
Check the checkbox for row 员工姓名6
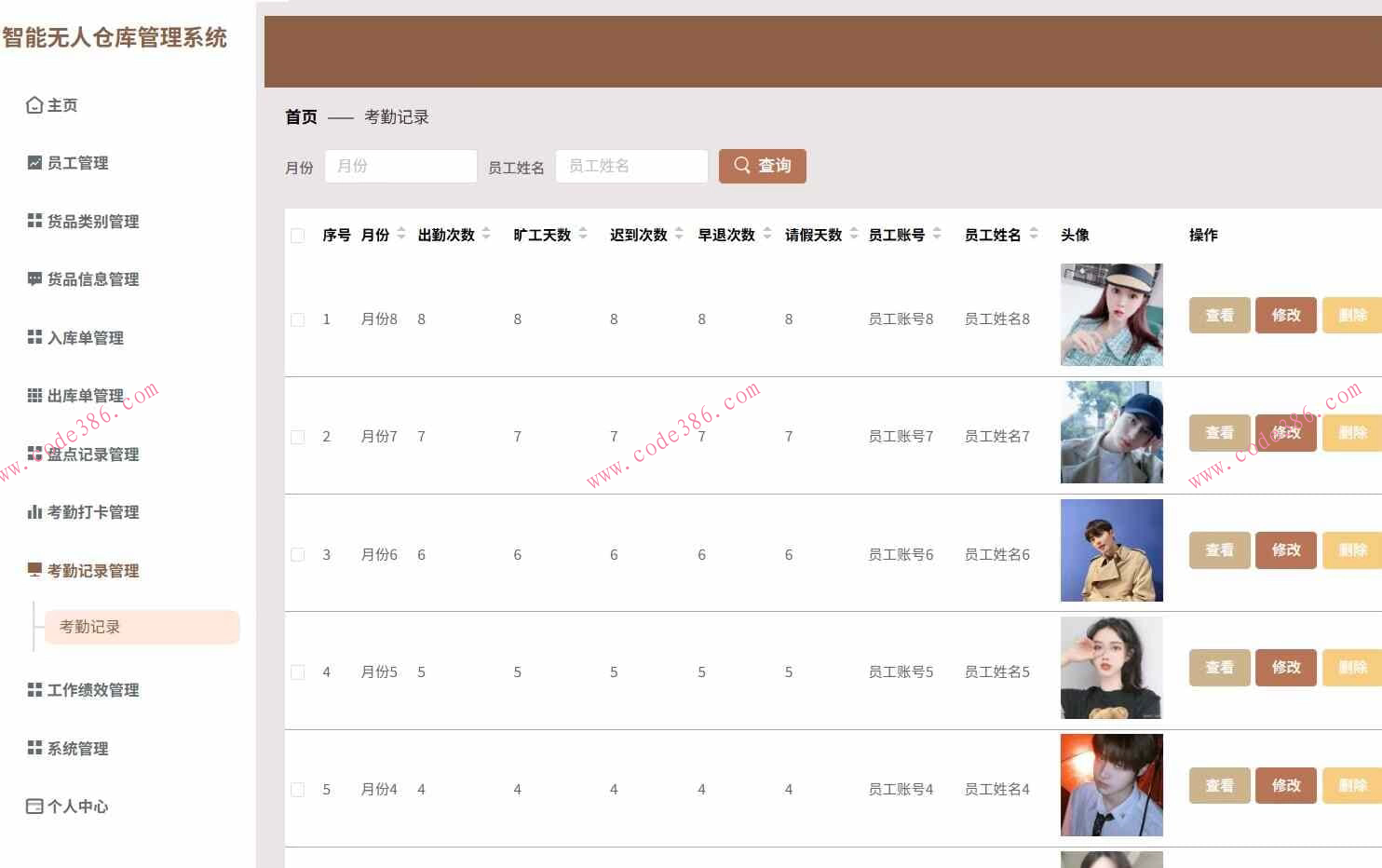(x=297, y=553)
